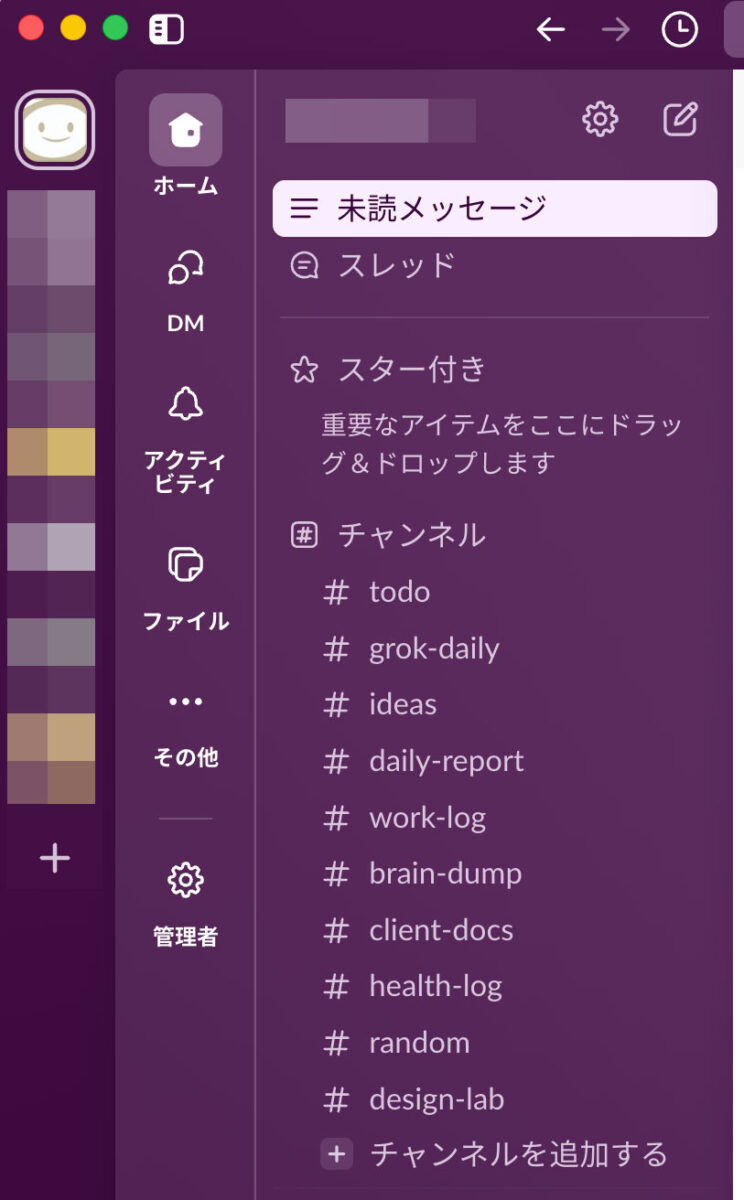Collapse the スター付き section header
Screen dimensions: 744x1200
point(411,369)
